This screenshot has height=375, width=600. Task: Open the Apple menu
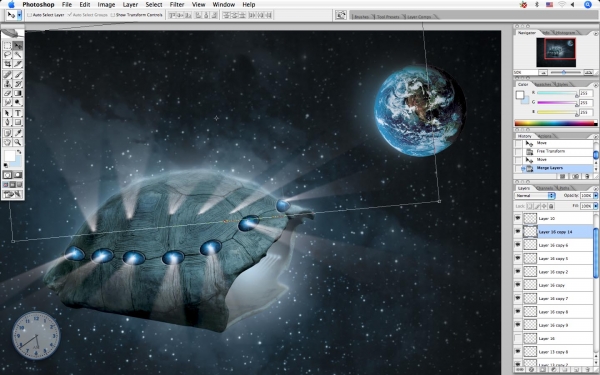coord(11,5)
